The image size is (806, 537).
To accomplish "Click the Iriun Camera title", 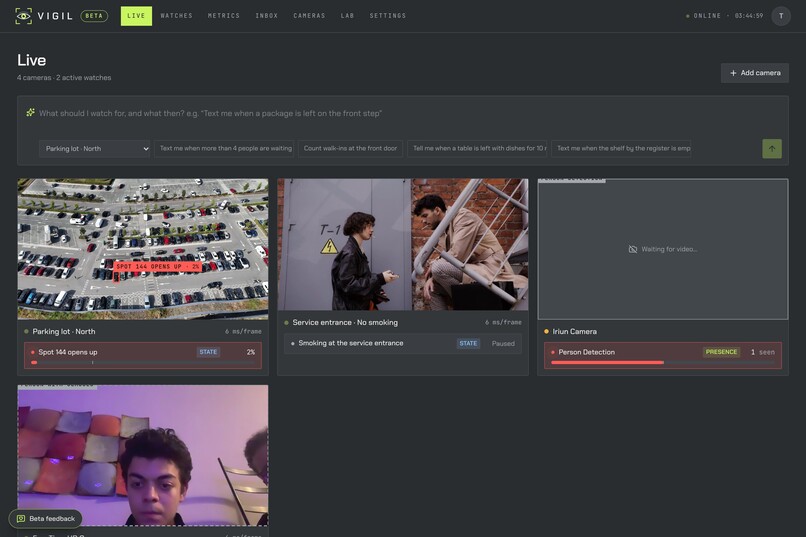I will (x=575, y=331).
